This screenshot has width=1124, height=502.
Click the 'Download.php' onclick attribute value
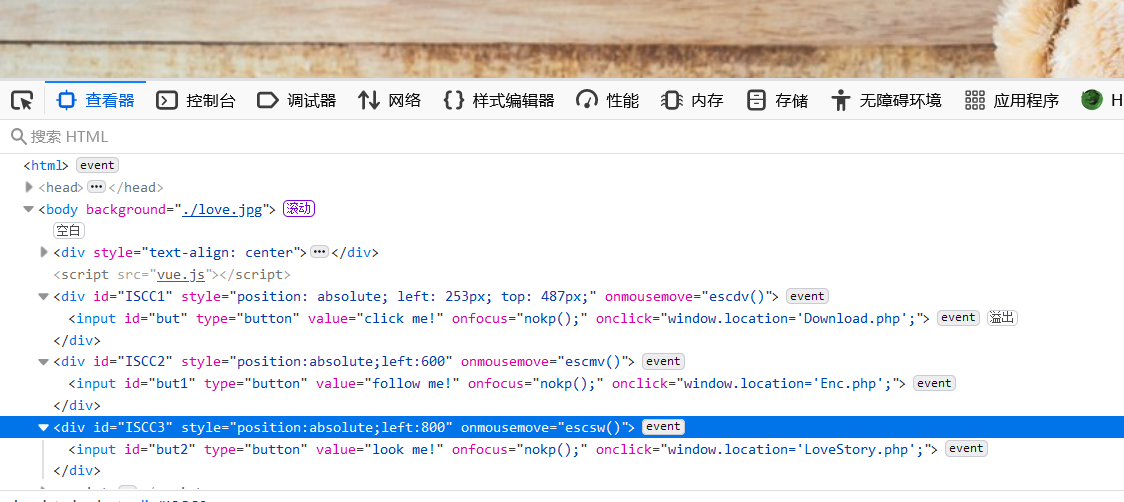click(x=792, y=318)
